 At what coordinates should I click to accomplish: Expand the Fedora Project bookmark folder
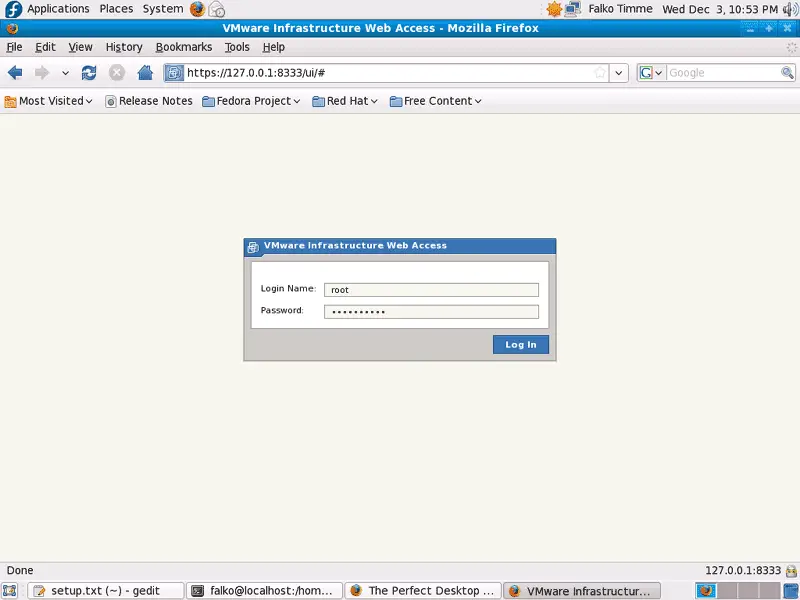tap(251, 101)
